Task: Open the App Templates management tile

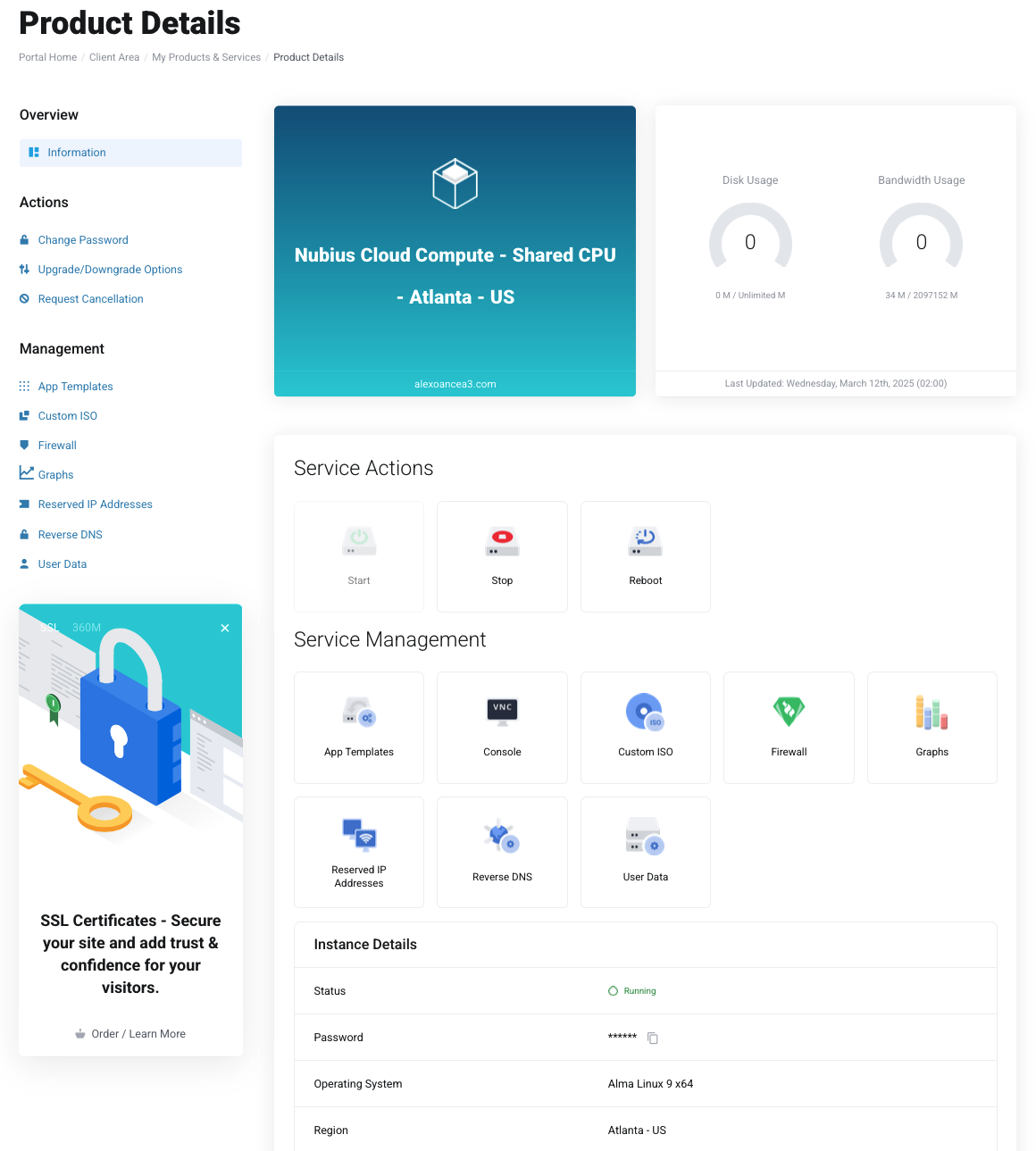Action: [359, 728]
